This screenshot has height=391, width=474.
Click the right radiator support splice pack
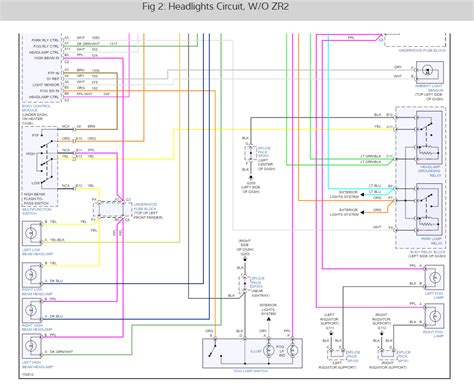pos(387,354)
